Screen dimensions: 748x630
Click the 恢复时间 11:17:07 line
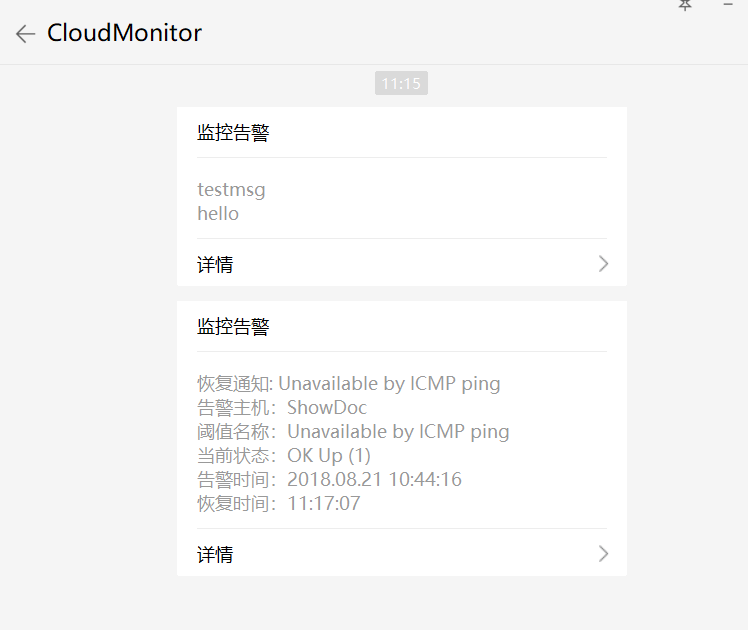[x=279, y=503]
